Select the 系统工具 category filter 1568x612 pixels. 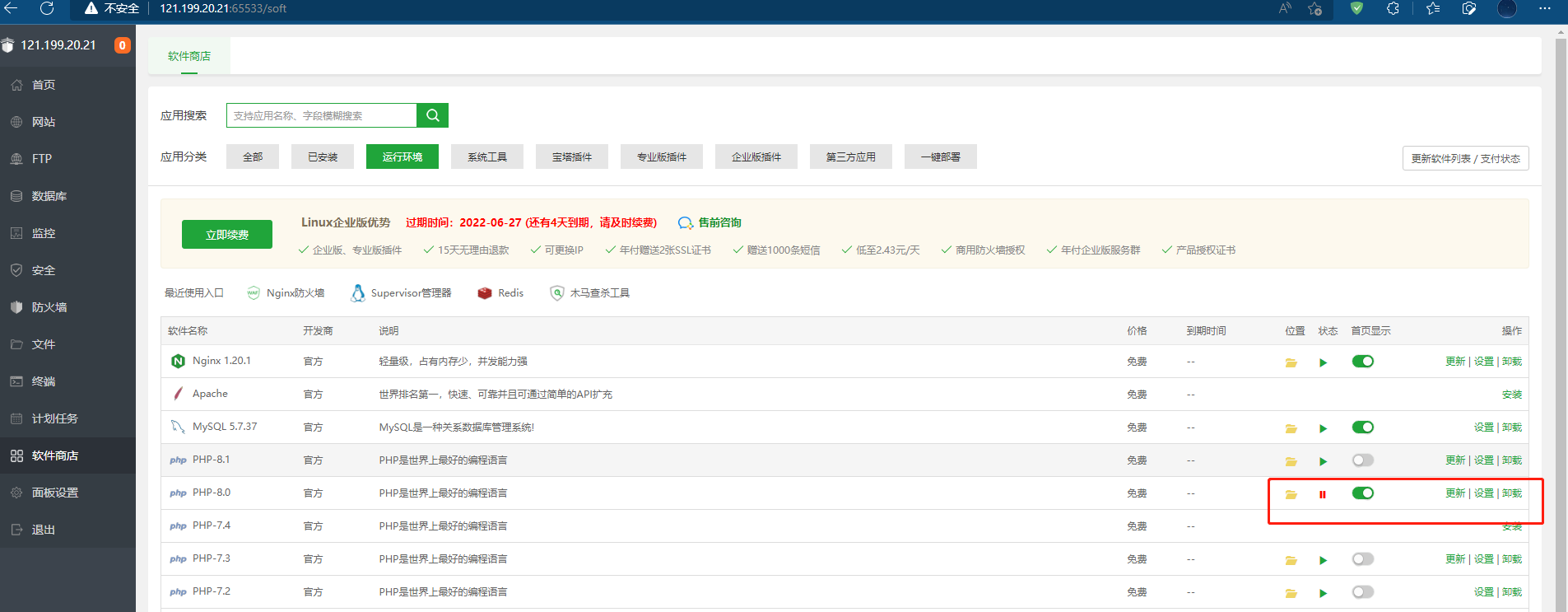[x=487, y=157]
